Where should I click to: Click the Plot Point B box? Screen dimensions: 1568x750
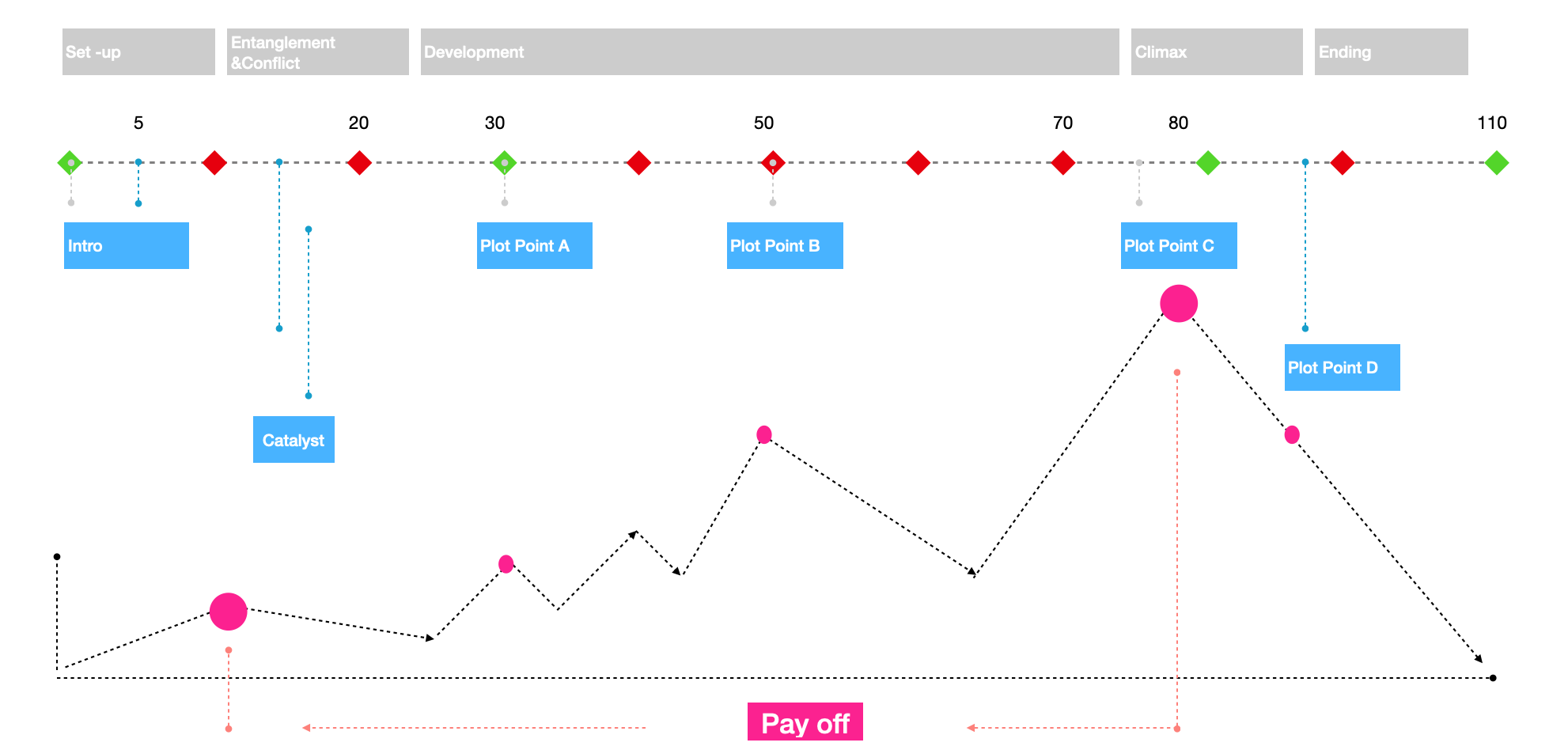pyautogui.click(x=784, y=246)
